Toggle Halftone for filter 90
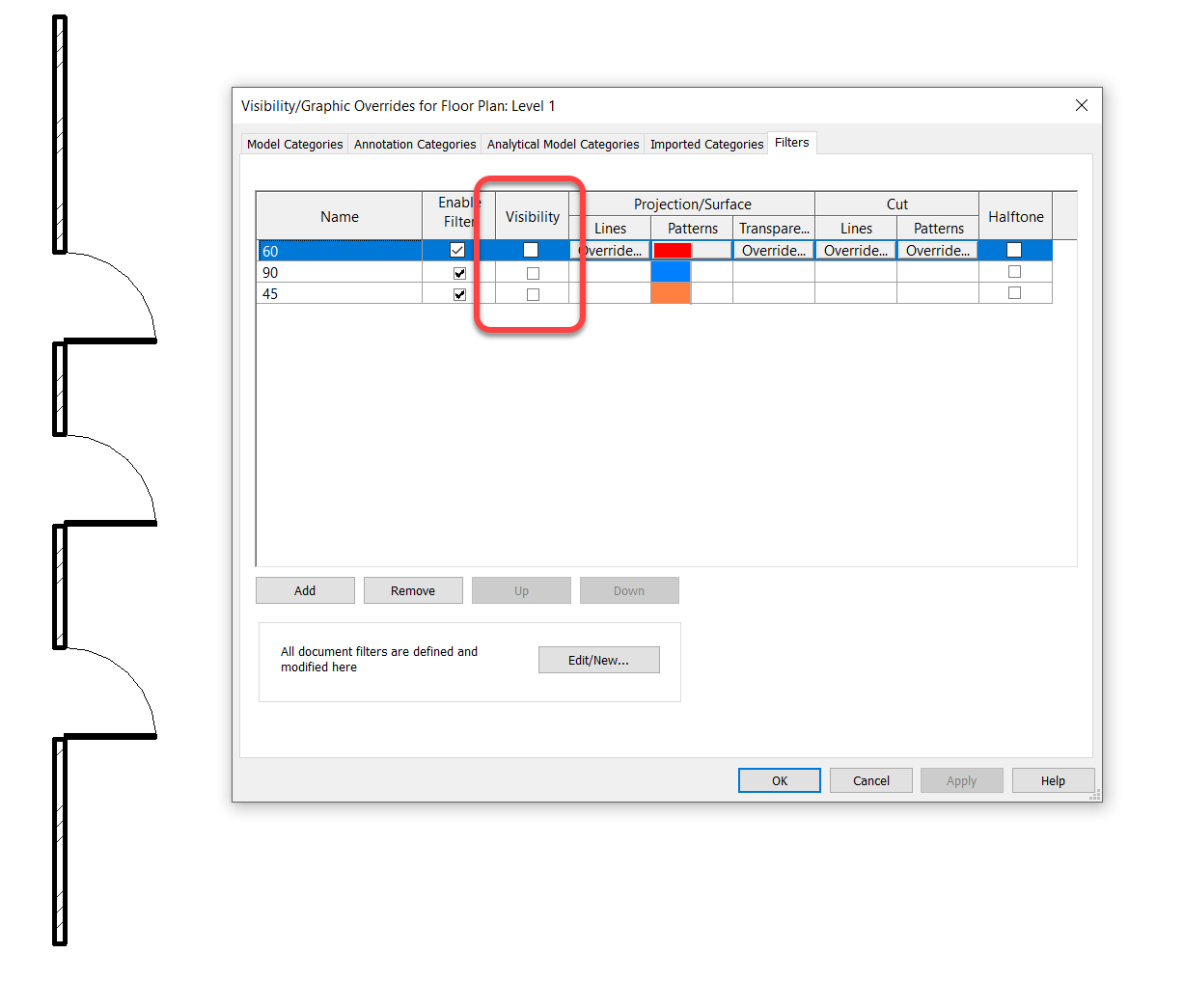This screenshot has width=1184, height=1008. point(1014,271)
